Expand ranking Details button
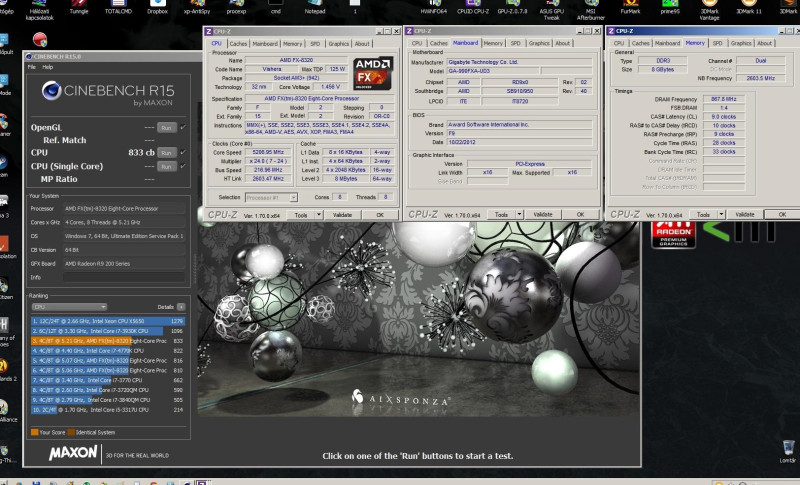 coord(181,307)
